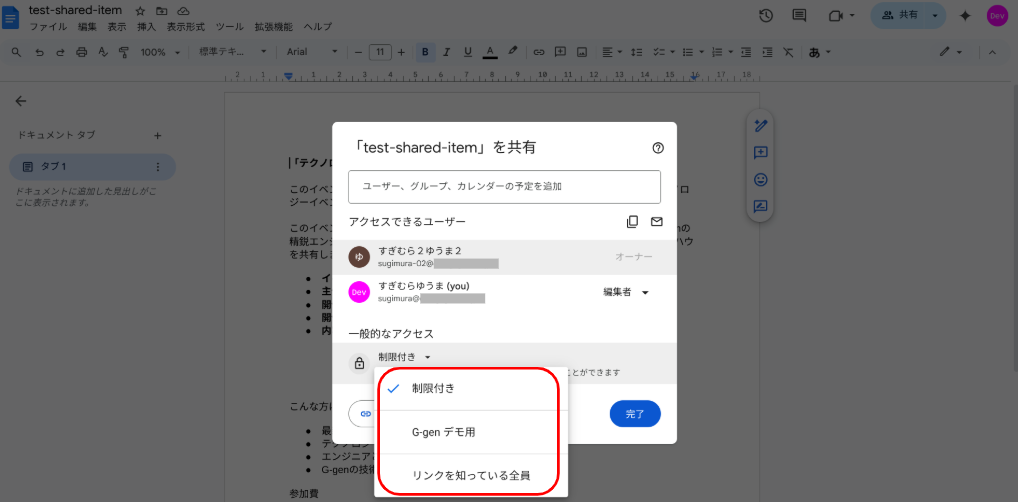Open the checklist dropdown

coord(663,52)
